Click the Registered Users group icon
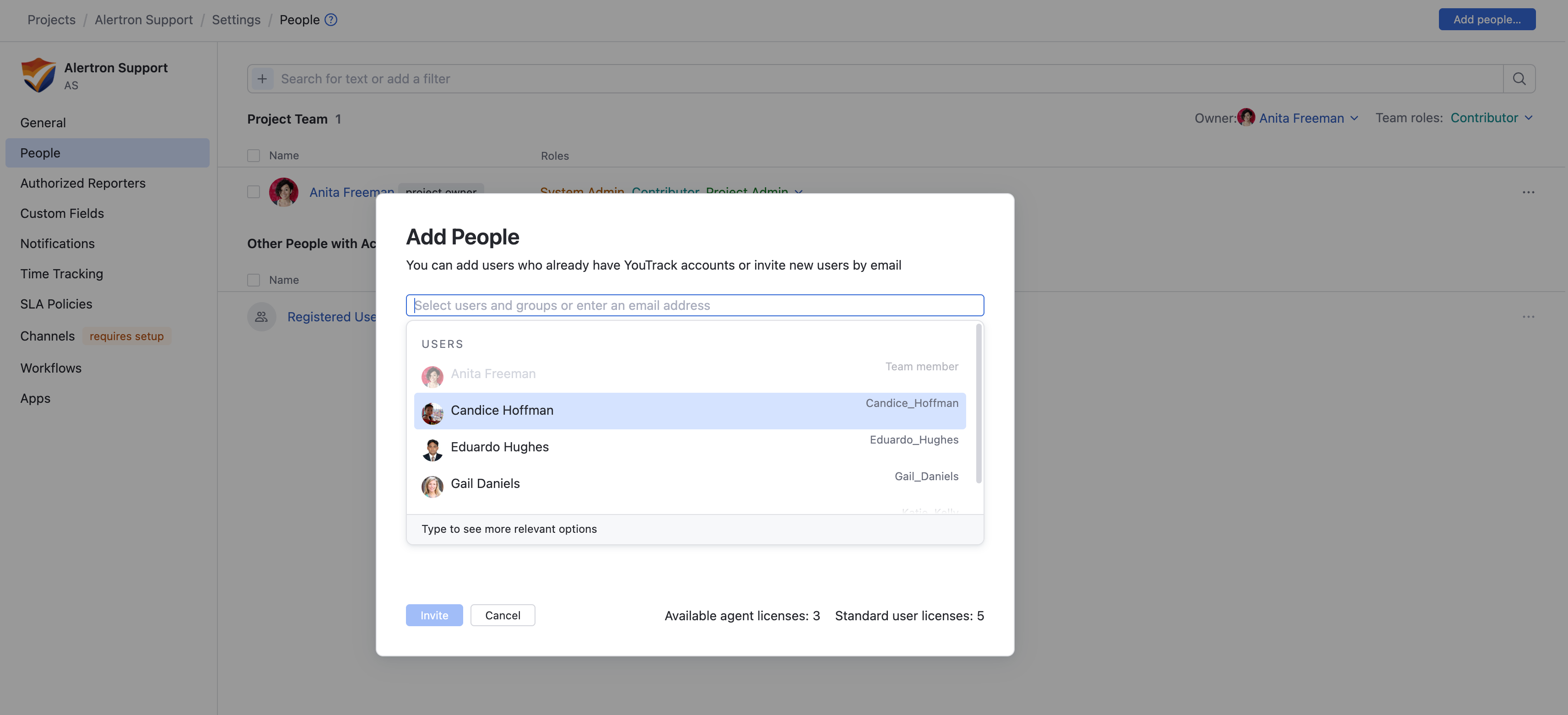The width and height of the screenshot is (1568, 715). click(262, 317)
